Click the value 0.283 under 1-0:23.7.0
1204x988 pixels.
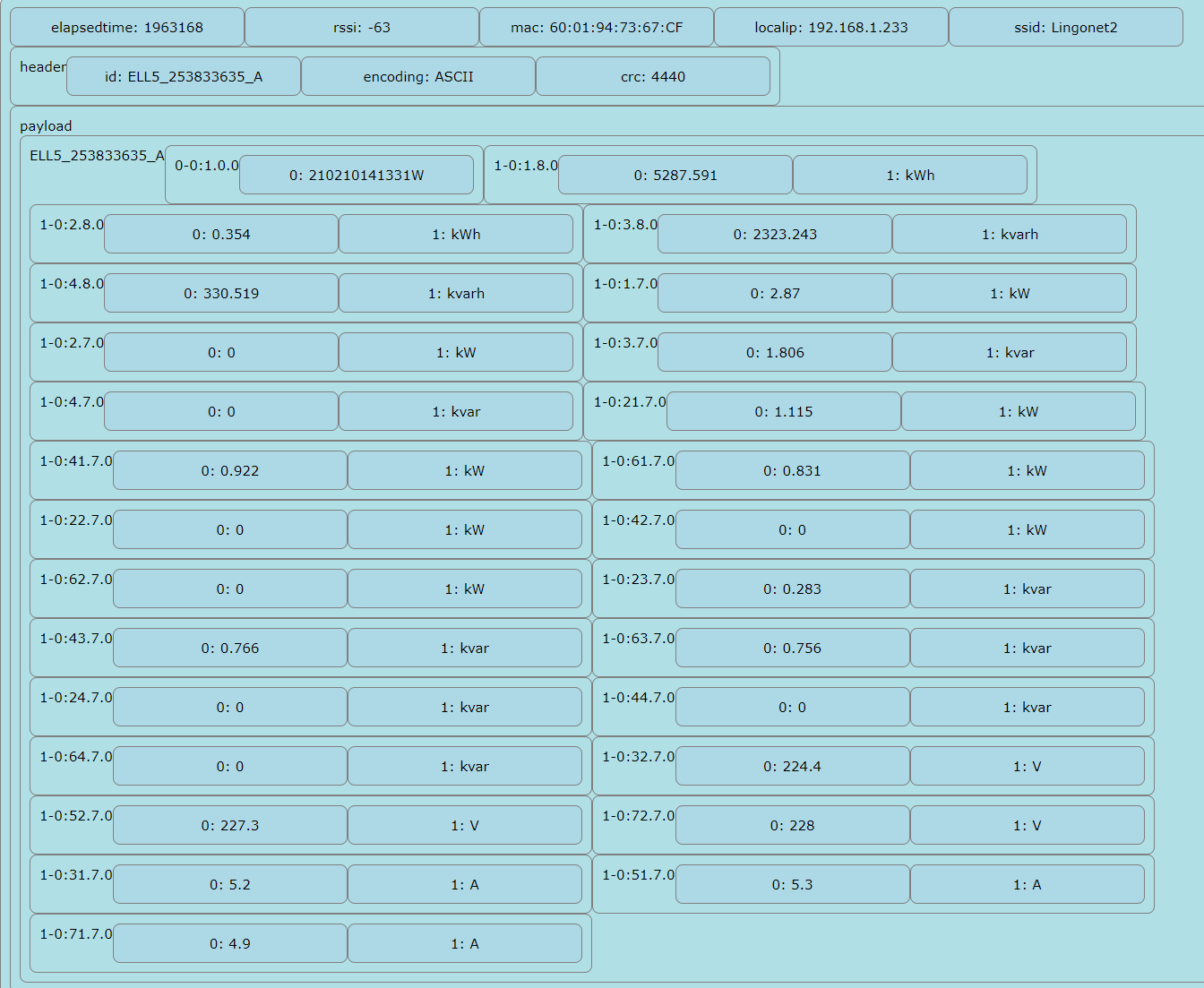tap(793, 589)
